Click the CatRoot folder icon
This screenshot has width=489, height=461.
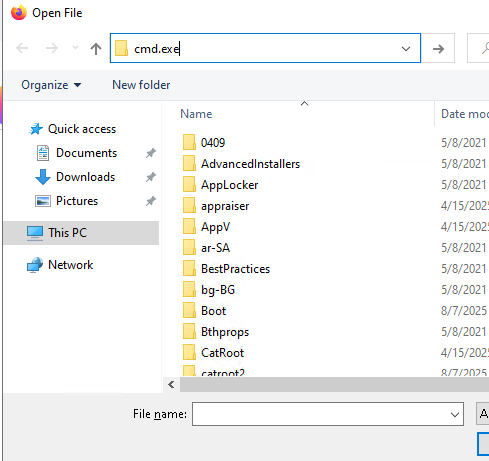pyautogui.click(x=189, y=353)
